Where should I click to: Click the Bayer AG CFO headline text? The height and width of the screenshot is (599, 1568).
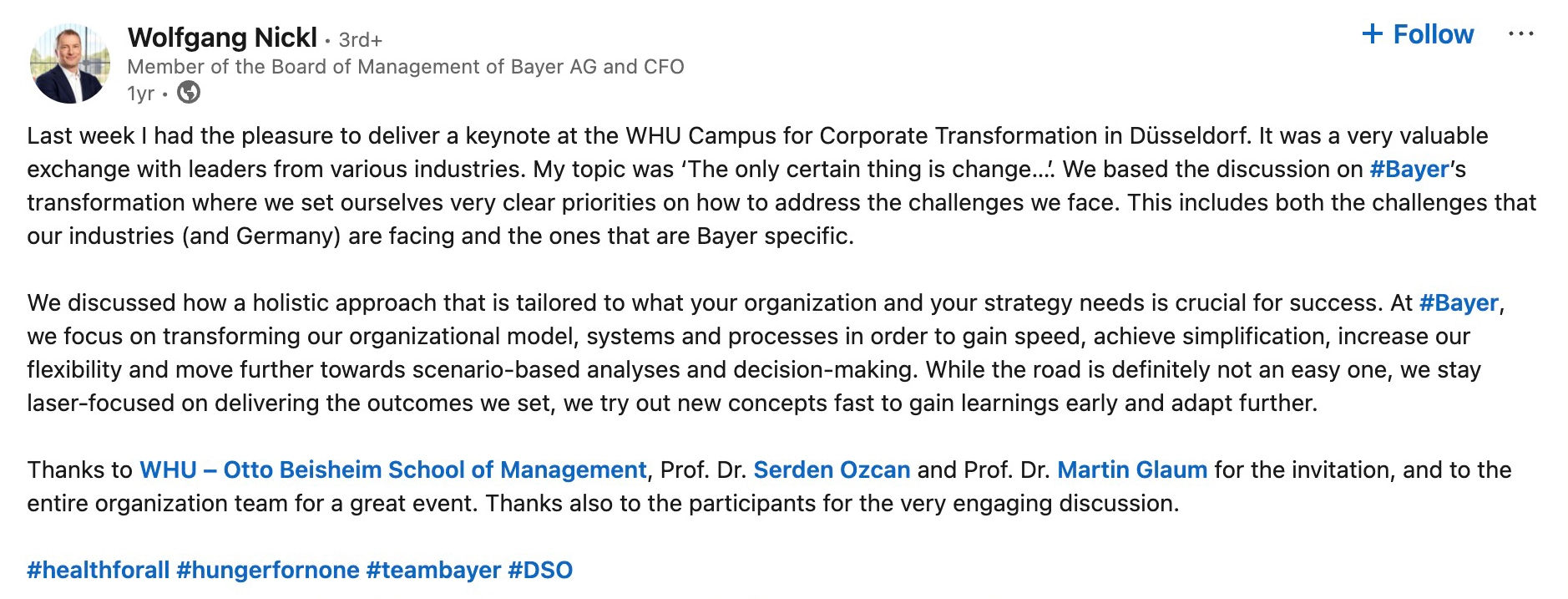click(x=405, y=67)
